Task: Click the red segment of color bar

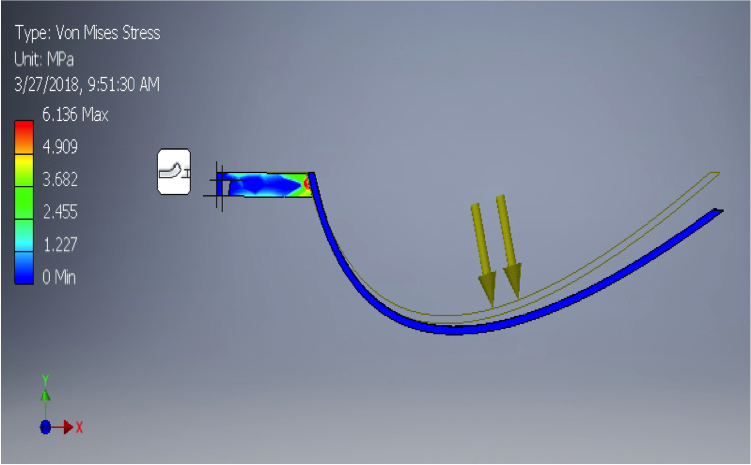Action: pyautogui.click(x=22, y=131)
